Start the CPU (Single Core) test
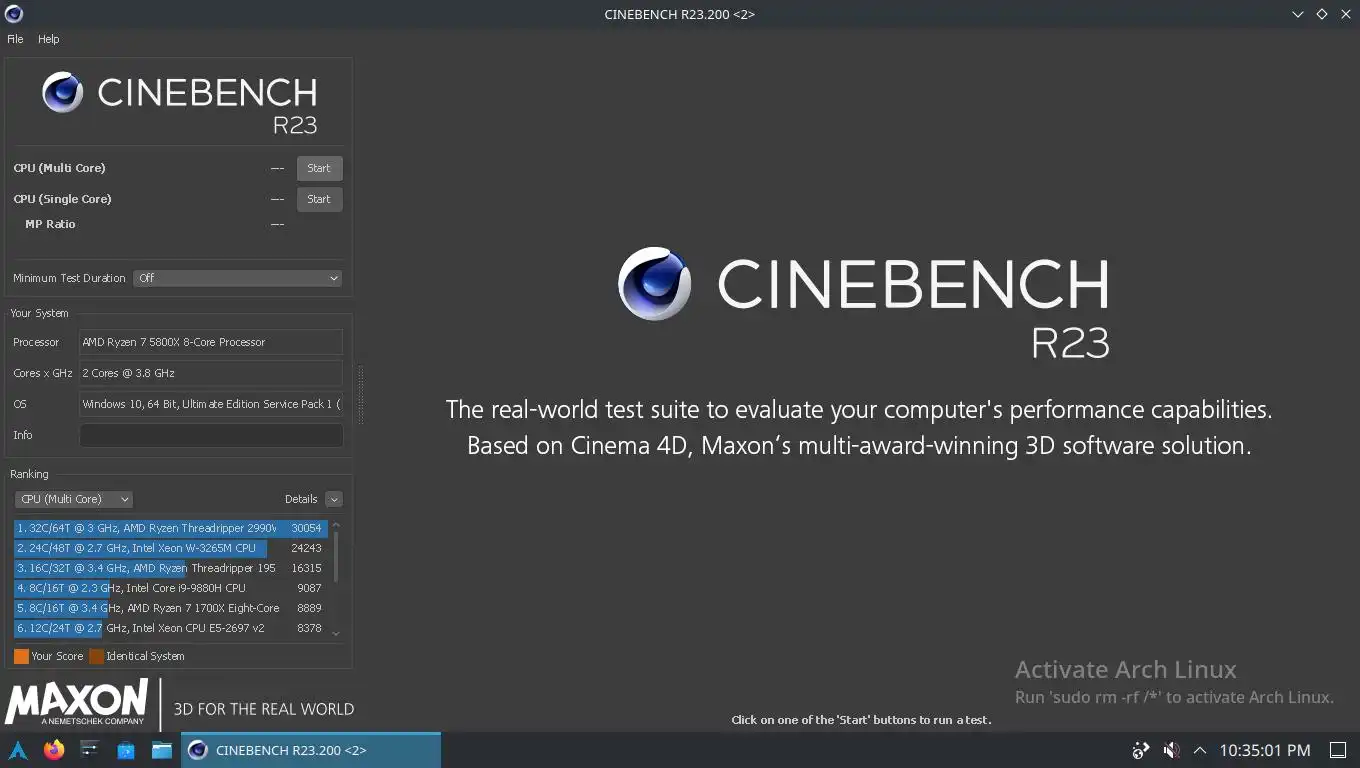 point(319,199)
